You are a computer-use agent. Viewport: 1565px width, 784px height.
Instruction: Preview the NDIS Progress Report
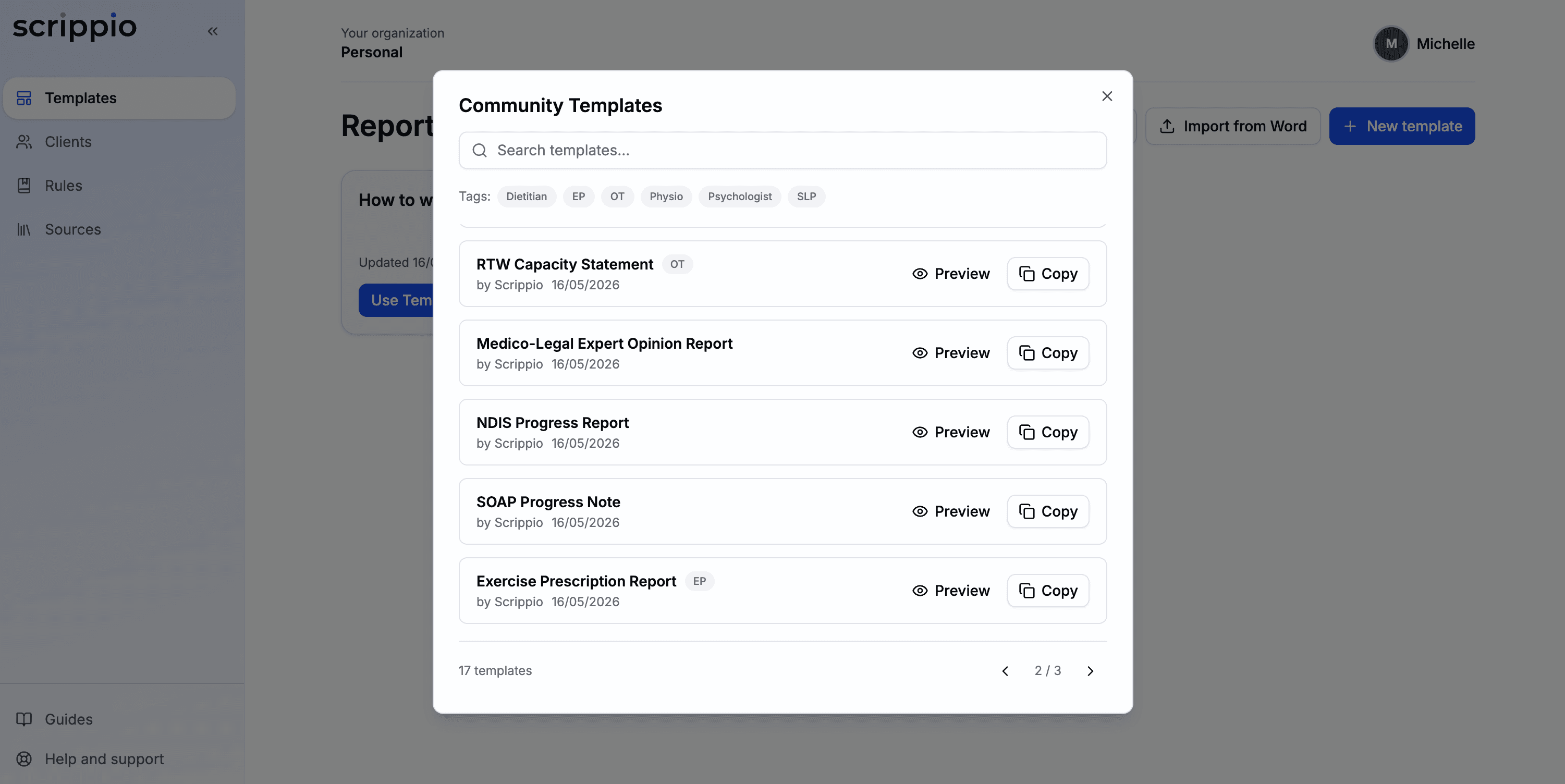[x=951, y=432]
